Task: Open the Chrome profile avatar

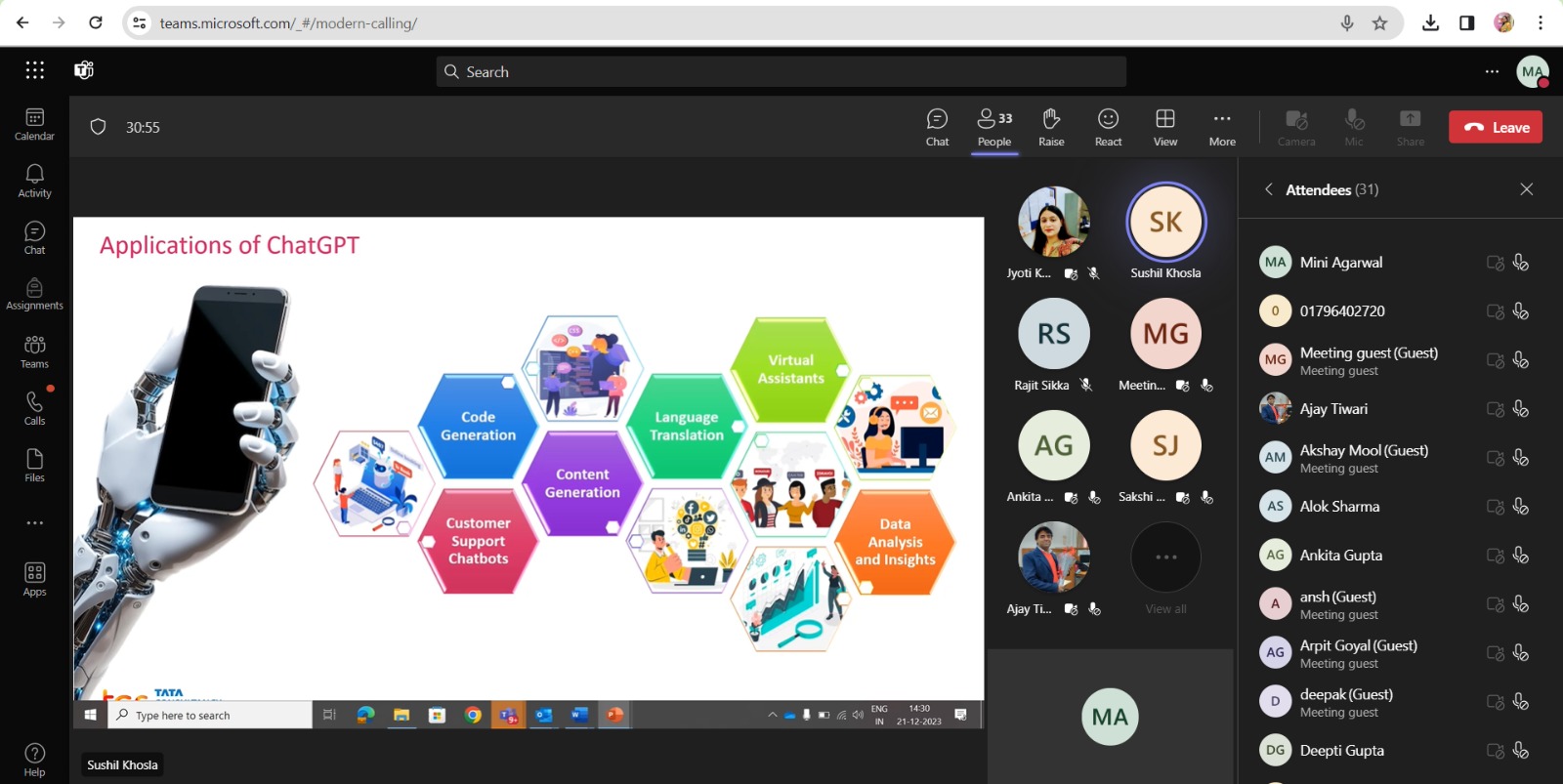Action: [x=1503, y=23]
